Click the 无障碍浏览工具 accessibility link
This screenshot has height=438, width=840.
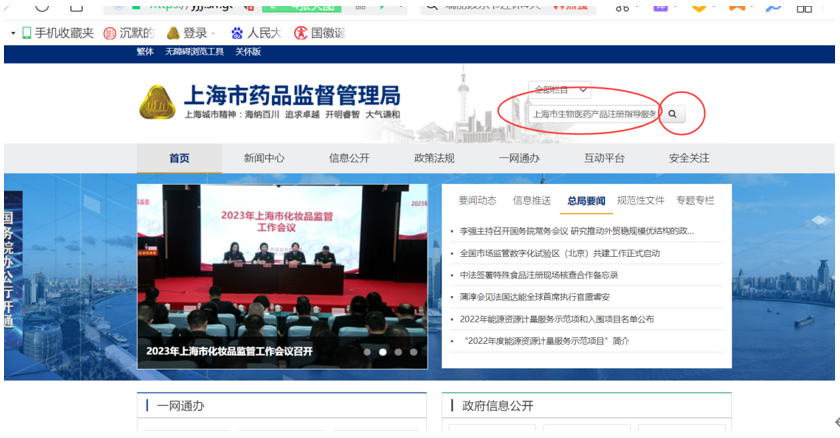(194, 51)
